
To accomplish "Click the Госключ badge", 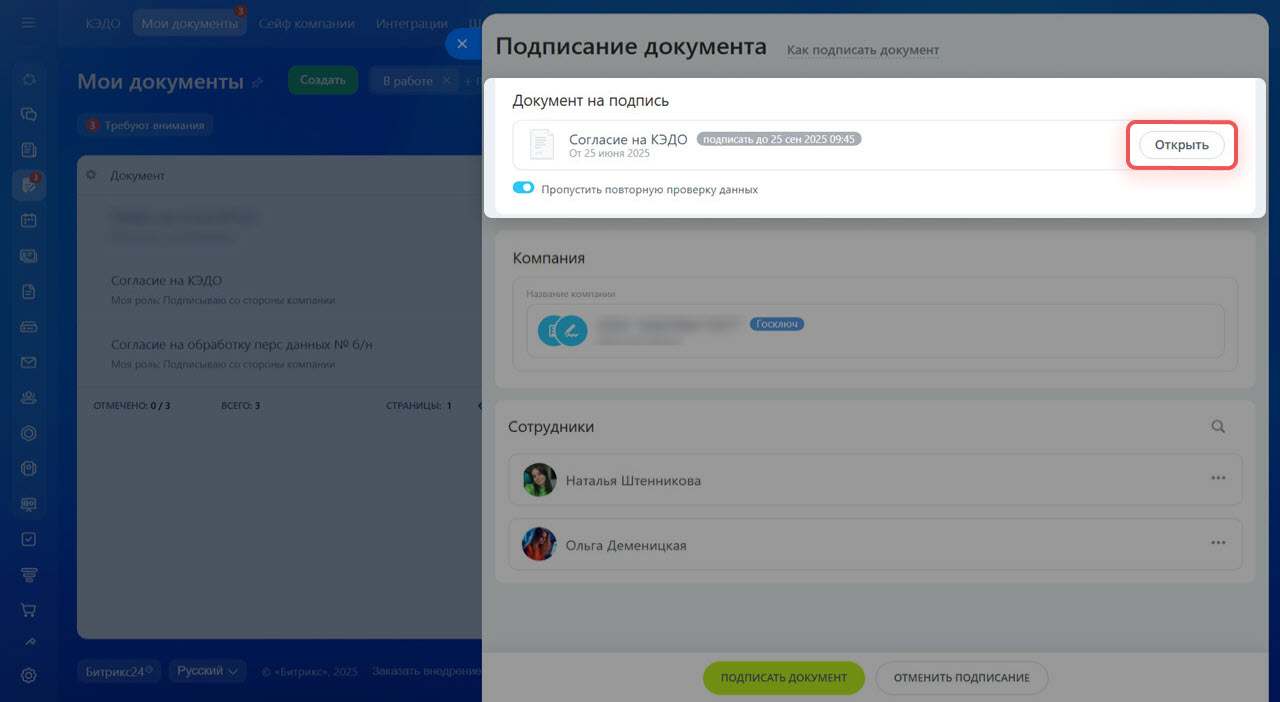I will (778, 324).
